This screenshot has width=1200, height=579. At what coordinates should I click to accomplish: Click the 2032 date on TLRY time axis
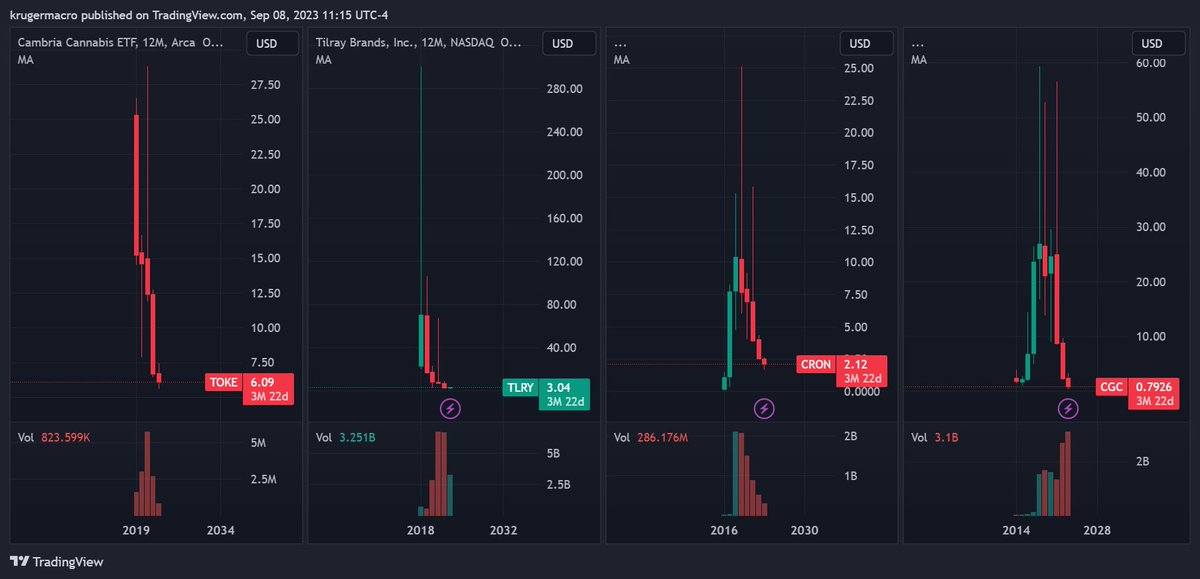503,530
